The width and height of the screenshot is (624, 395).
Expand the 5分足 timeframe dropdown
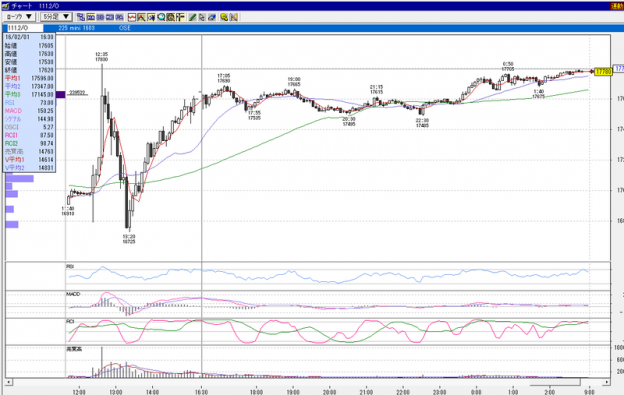[56, 17]
